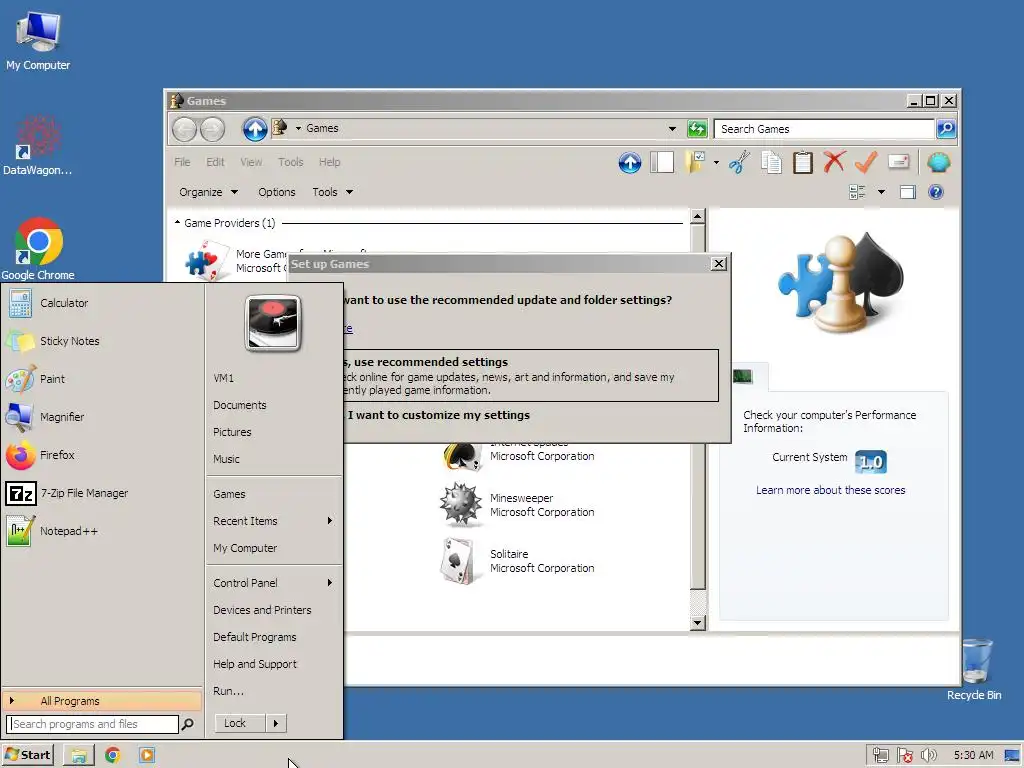Open the Minesweeper game entry

(518, 505)
